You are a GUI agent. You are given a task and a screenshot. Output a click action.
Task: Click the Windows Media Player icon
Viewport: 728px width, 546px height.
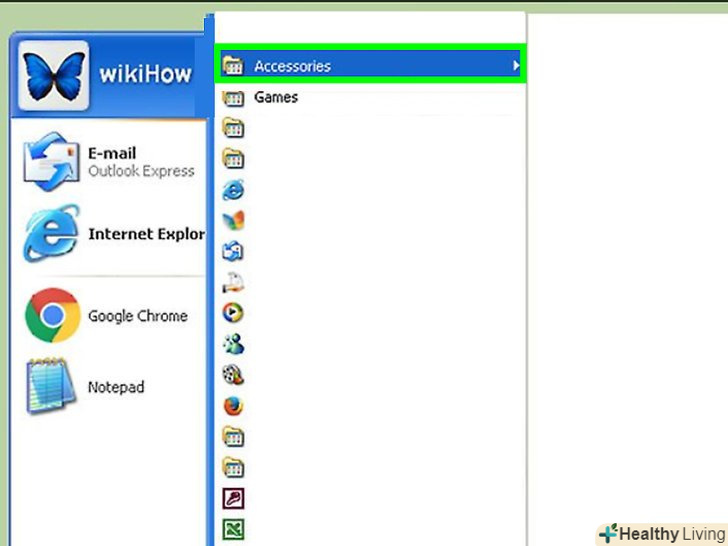233,313
